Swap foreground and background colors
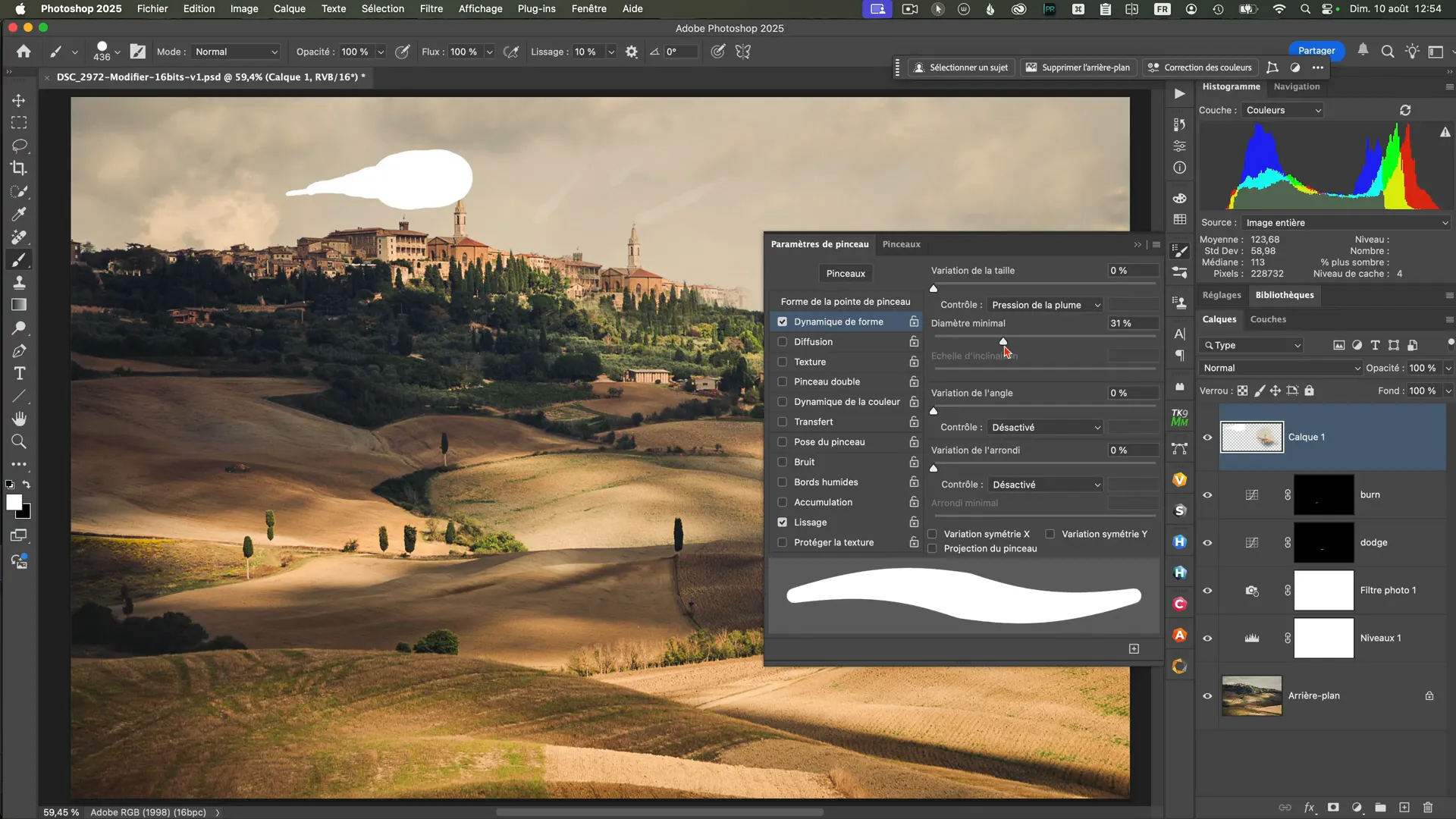 point(27,484)
